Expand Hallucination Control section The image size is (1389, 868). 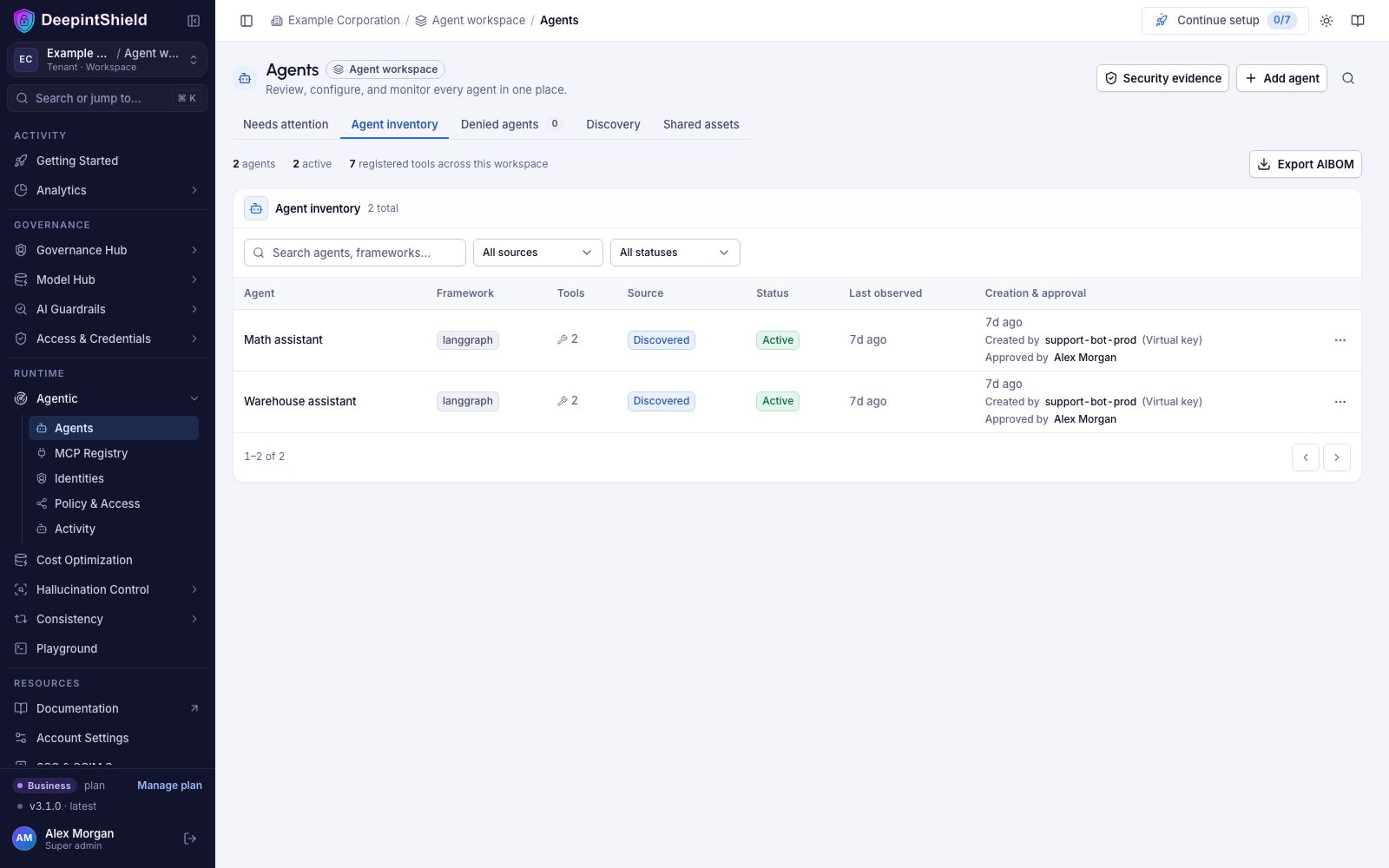click(x=108, y=589)
